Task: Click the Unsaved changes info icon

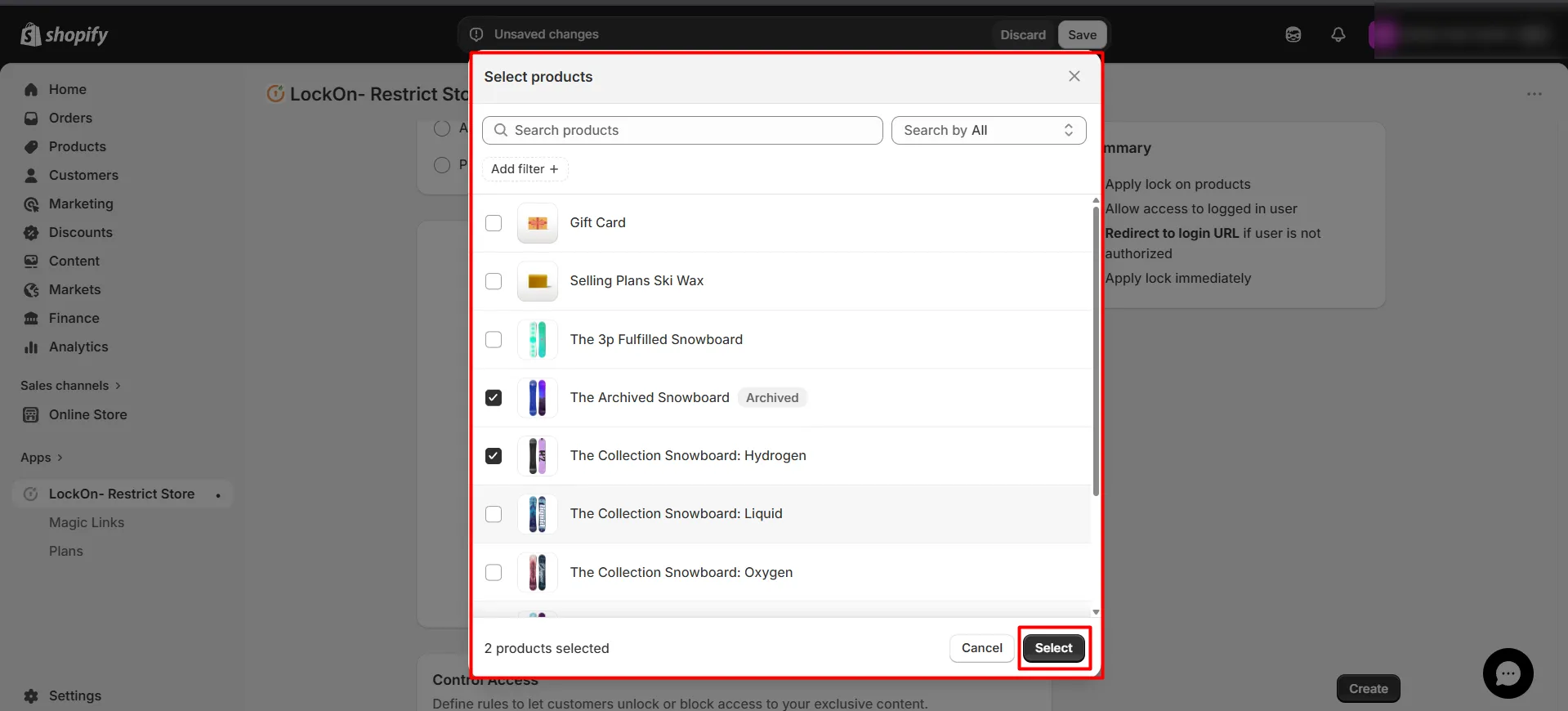Action: (x=476, y=34)
